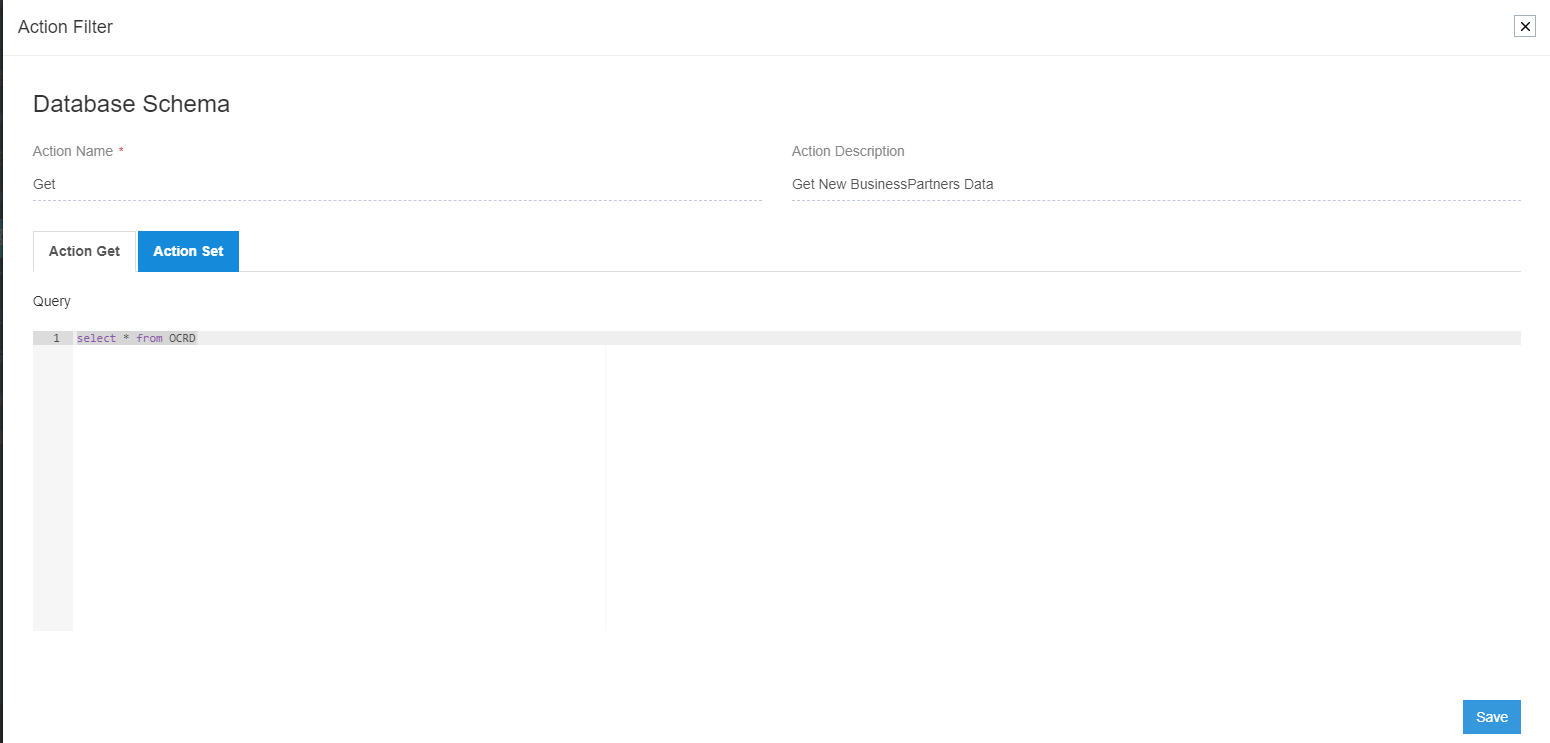Viewport: 1550px width, 743px height.
Task: Click the asterisk in select * from OCRD
Action: [125, 338]
